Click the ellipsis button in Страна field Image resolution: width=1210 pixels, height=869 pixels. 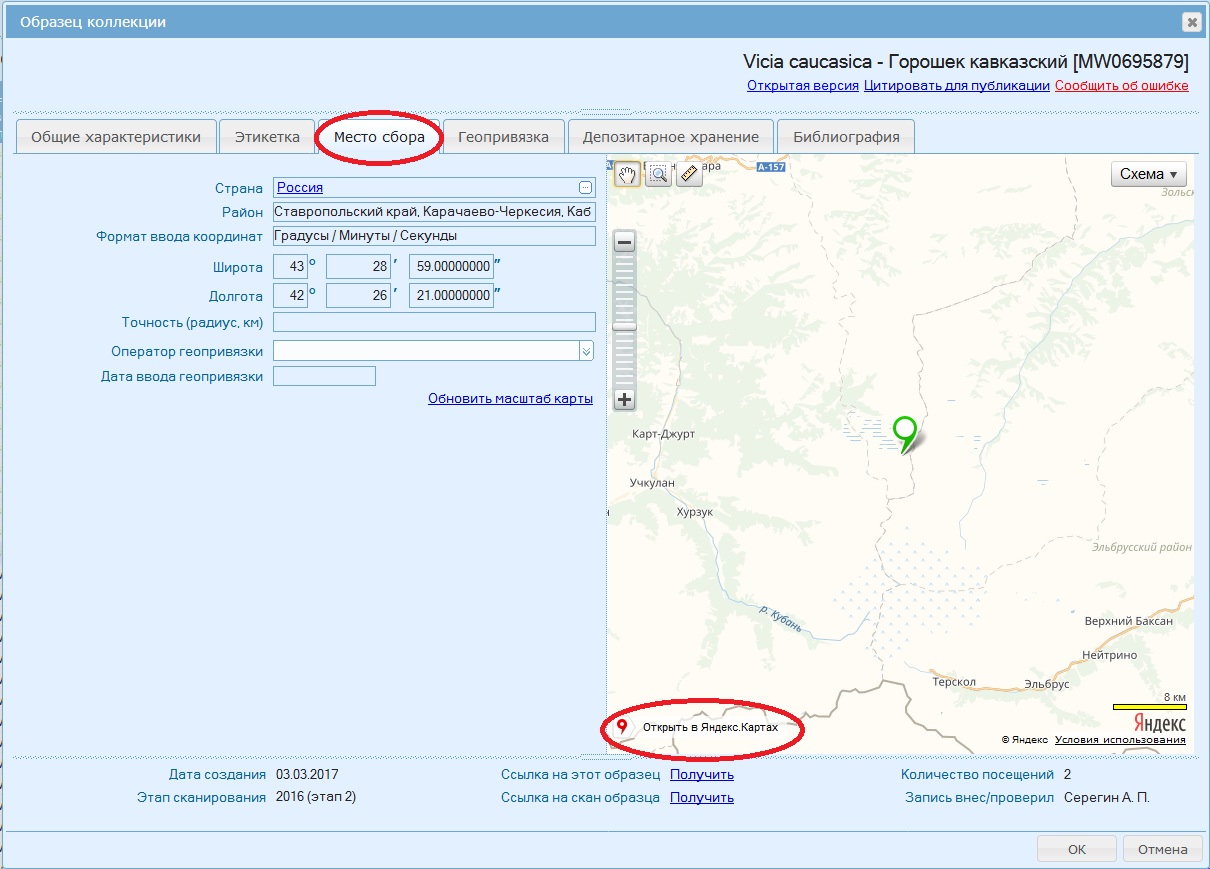click(585, 187)
